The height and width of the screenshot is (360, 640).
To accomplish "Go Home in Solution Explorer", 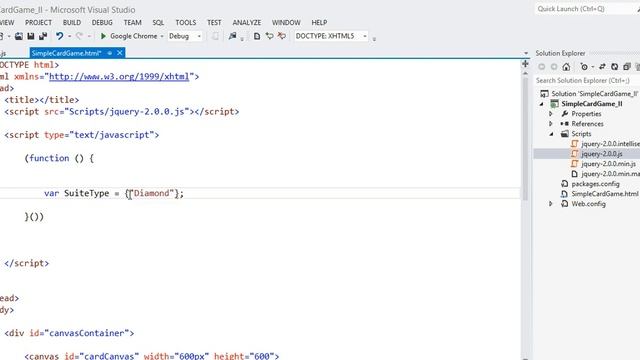I will pos(566,67).
